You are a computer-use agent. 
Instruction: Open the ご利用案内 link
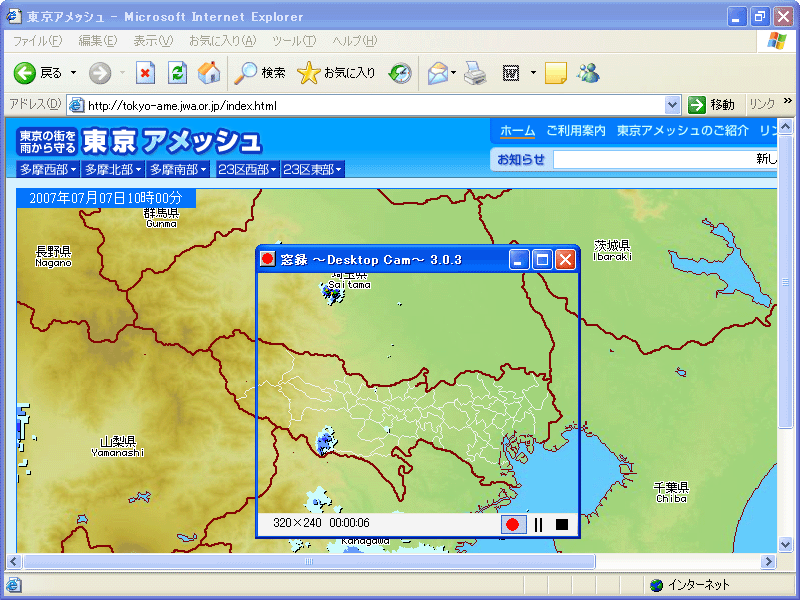576,131
